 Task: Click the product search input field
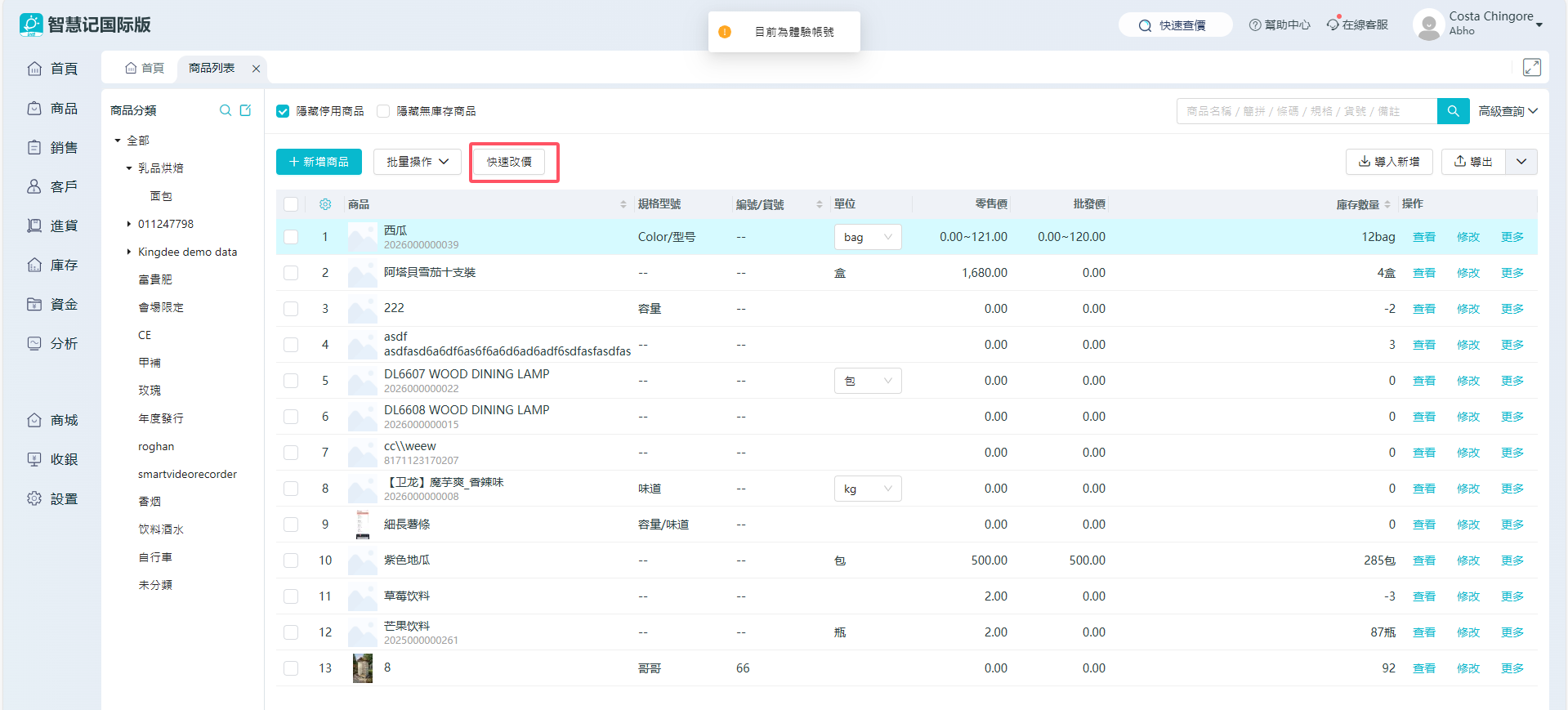point(1306,111)
